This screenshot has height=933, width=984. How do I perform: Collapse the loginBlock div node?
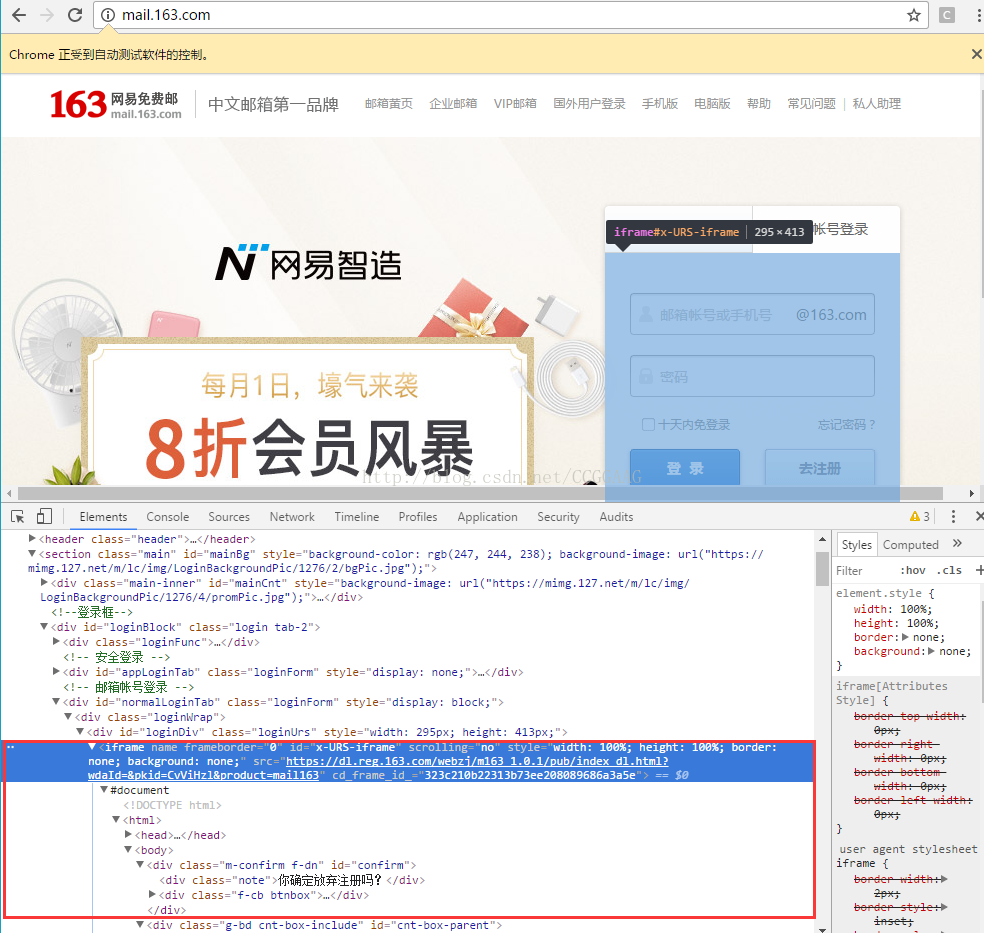(x=44, y=626)
